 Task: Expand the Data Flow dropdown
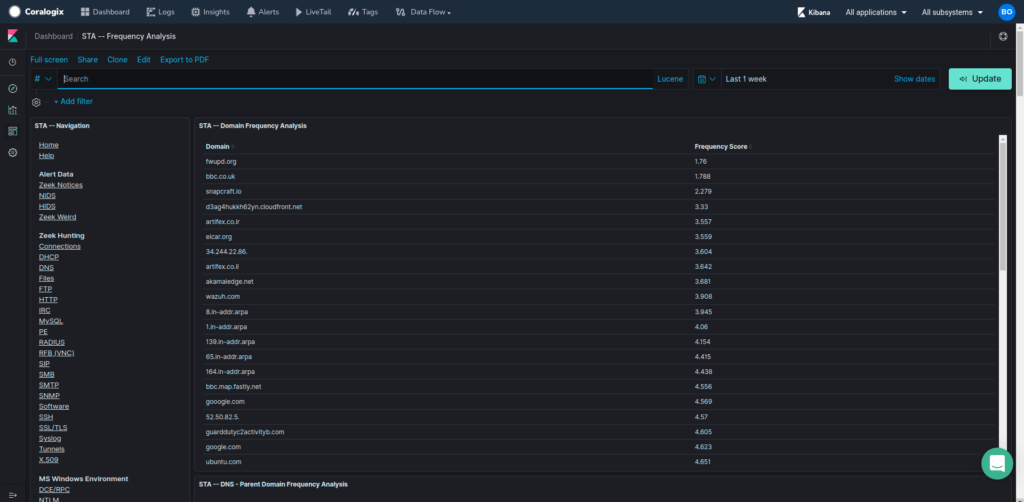[423, 12]
